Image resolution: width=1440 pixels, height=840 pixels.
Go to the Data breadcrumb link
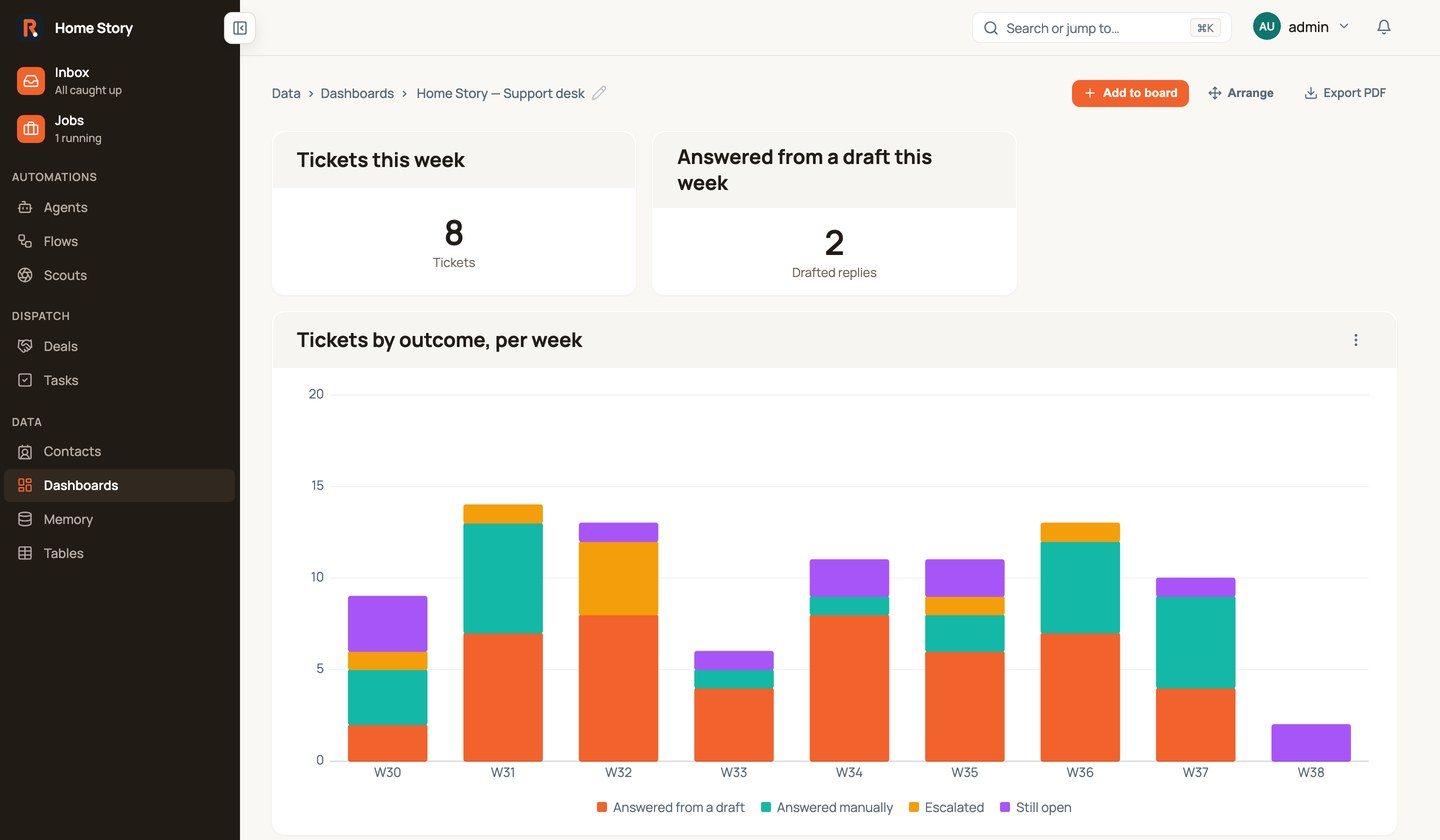pos(286,93)
